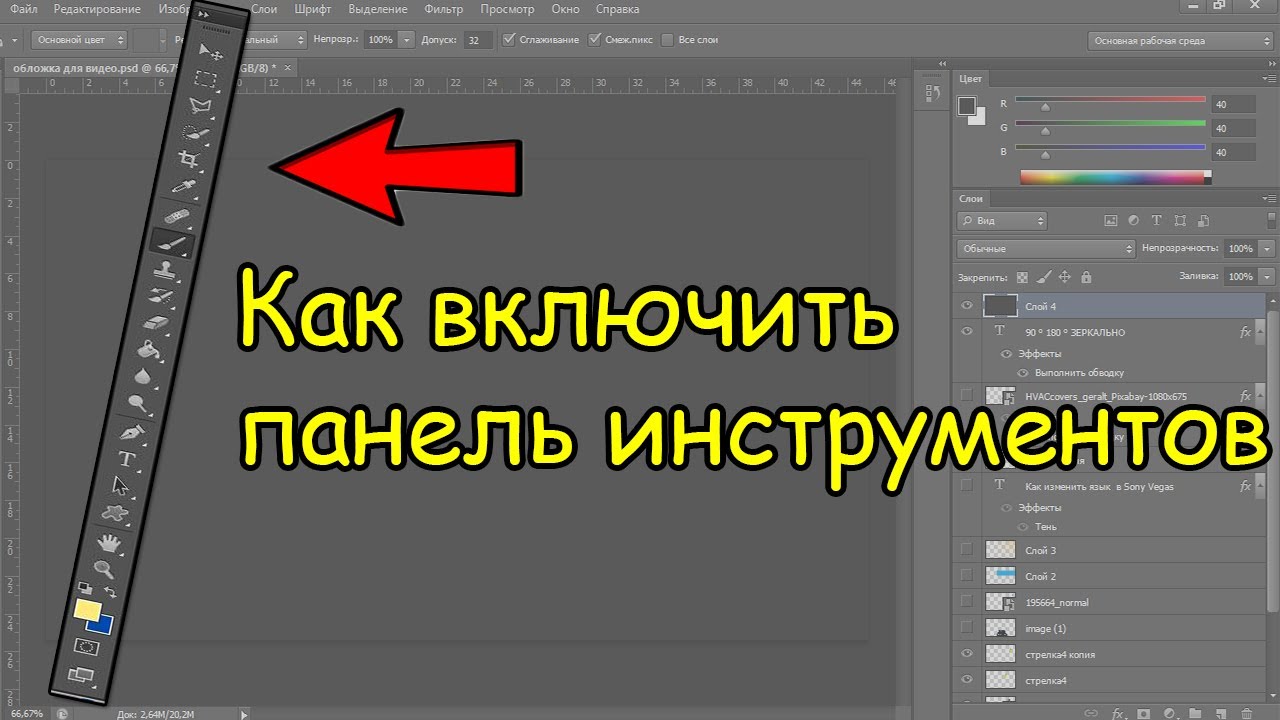Image resolution: width=1280 pixels, height=720 pixels.
Task: Show the Слой 2 layer
Action: [x=966, y=576]
